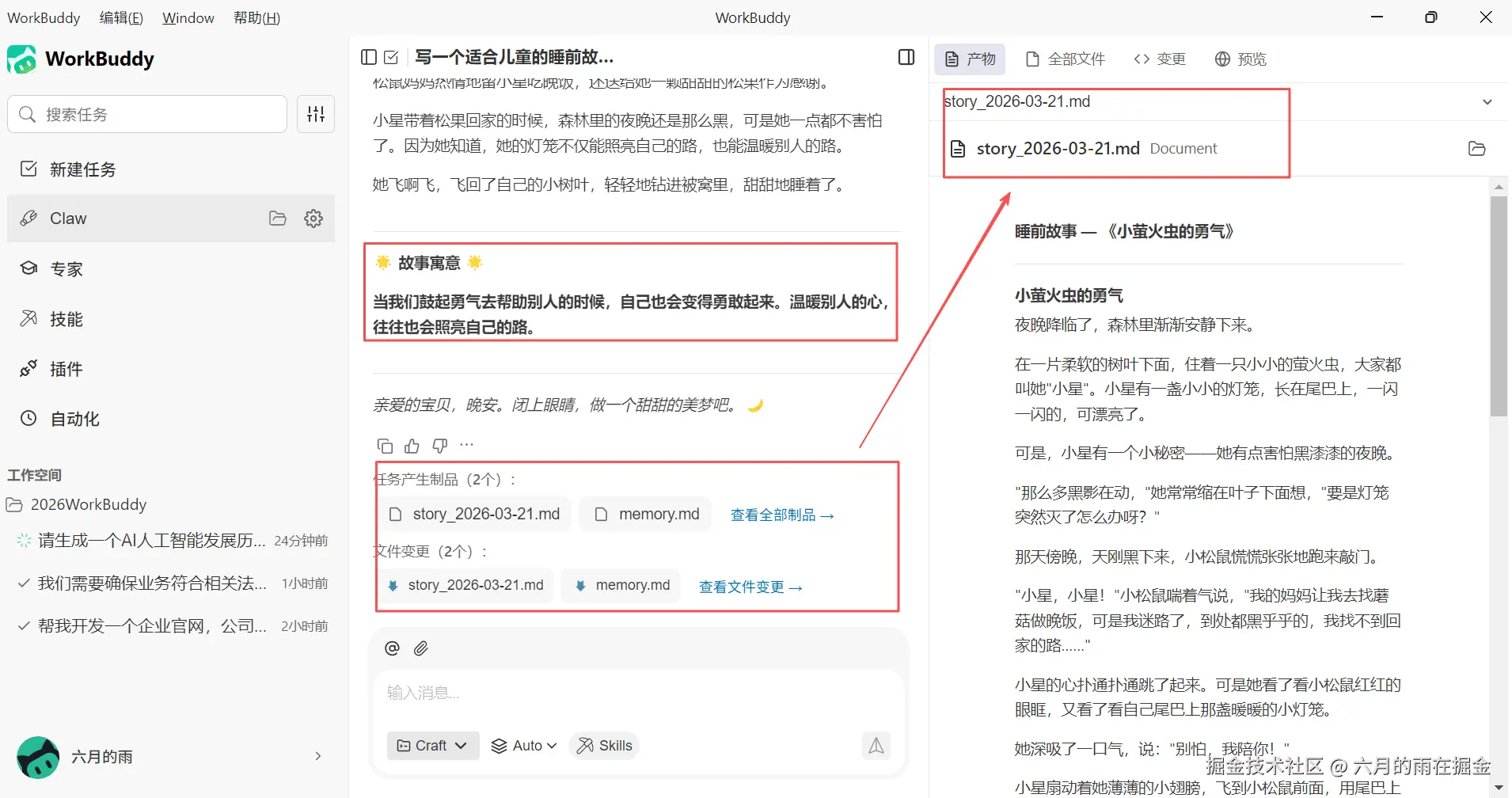Switch to the 预览 tab
Viewport: 1512px width, 798px height.
pos(1240,59)
